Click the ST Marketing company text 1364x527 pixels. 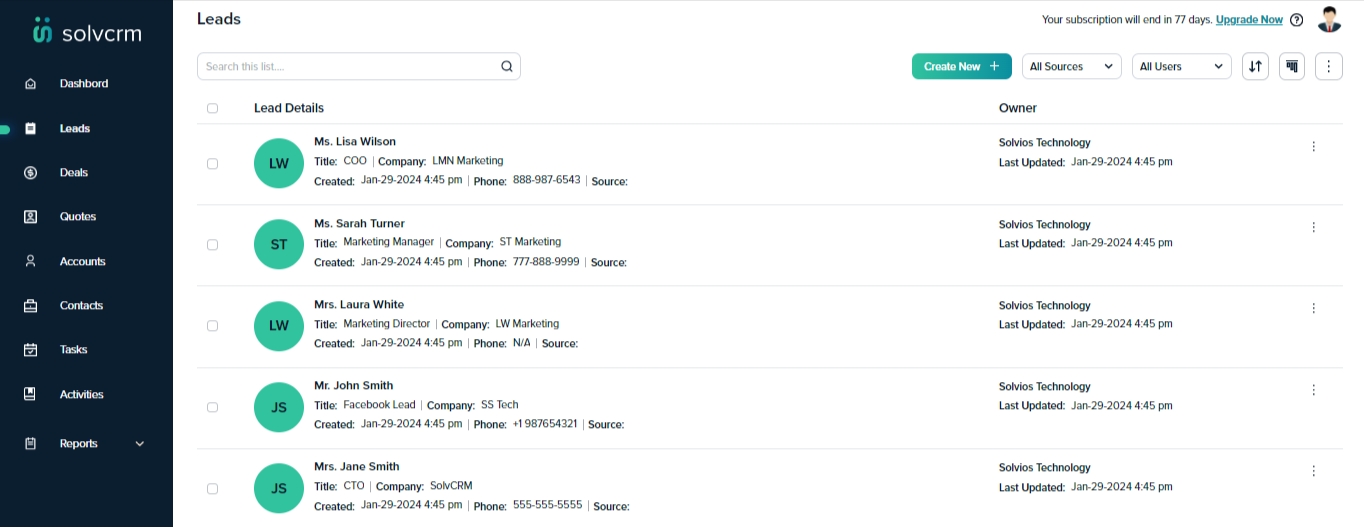coord(530,242)
